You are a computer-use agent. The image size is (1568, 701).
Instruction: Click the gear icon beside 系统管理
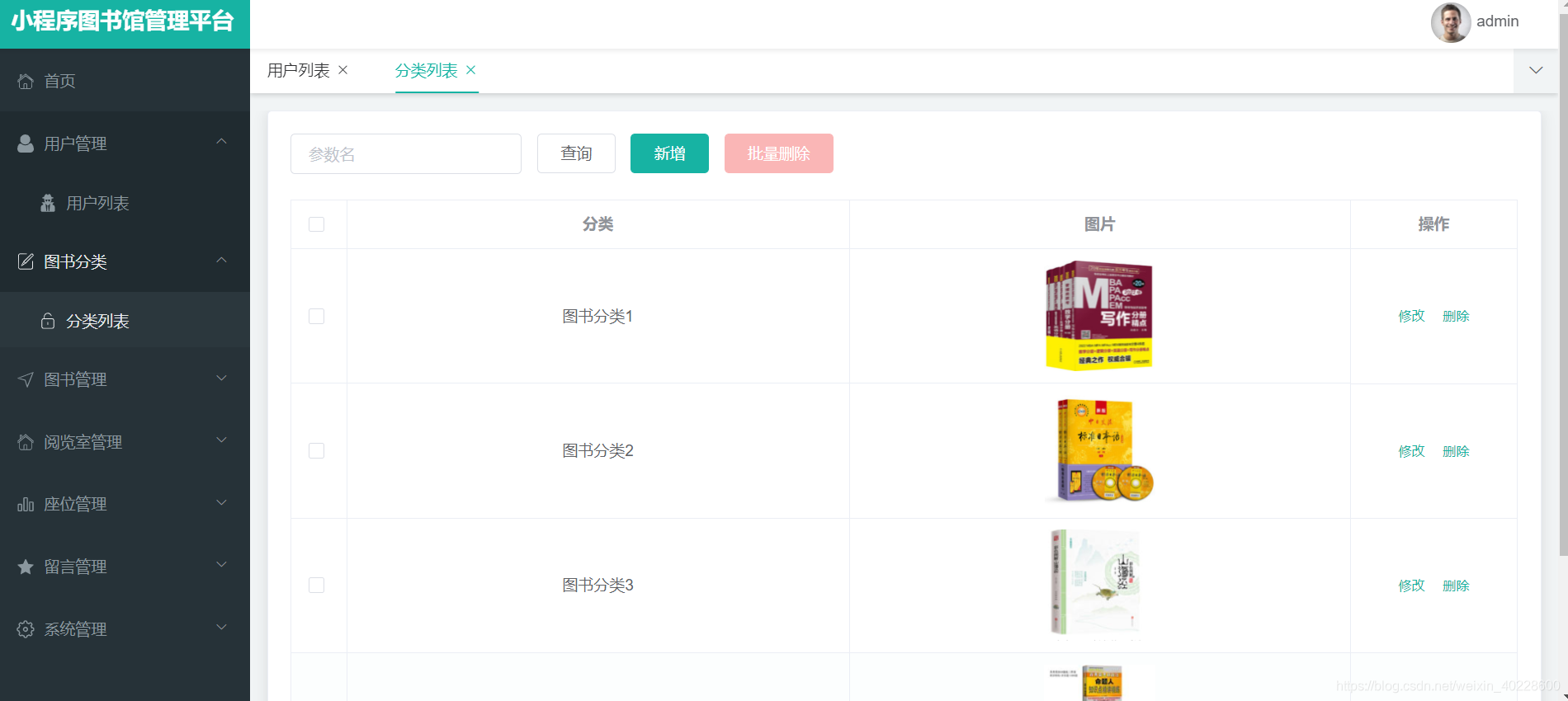pyautogui.click(x=26, y=629)
